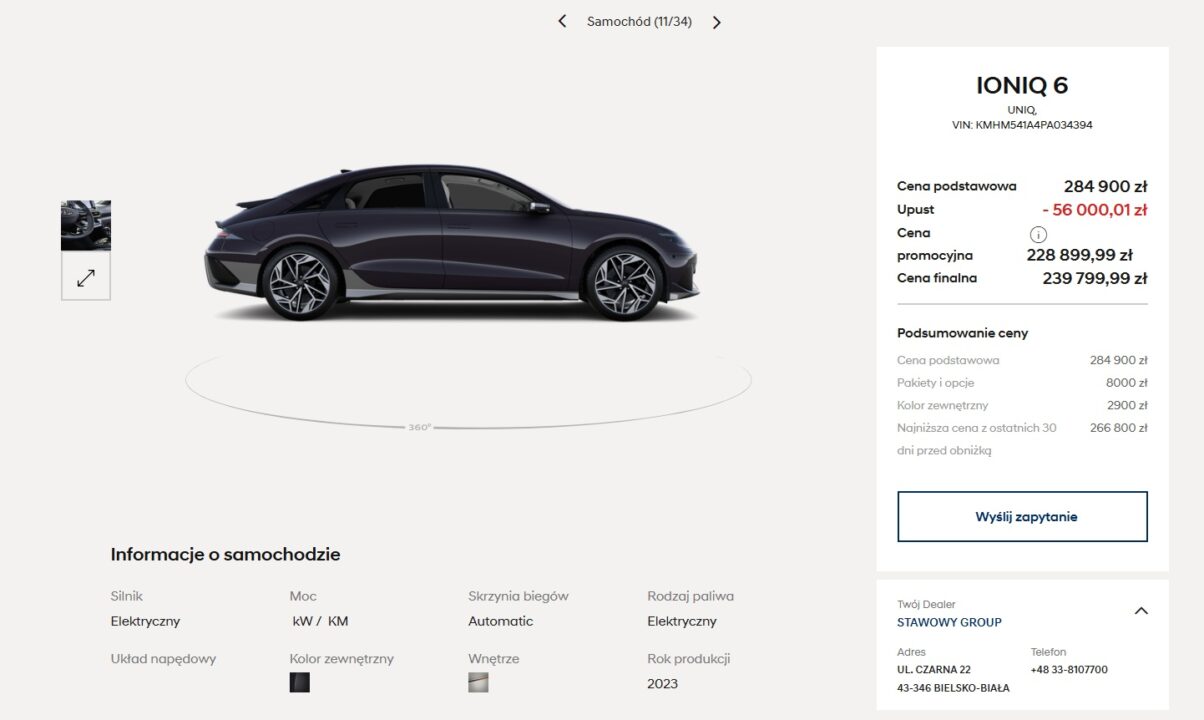Click the Rok produkcji value 2023
Screen dimensions: 1204x720
click(662, 684)
